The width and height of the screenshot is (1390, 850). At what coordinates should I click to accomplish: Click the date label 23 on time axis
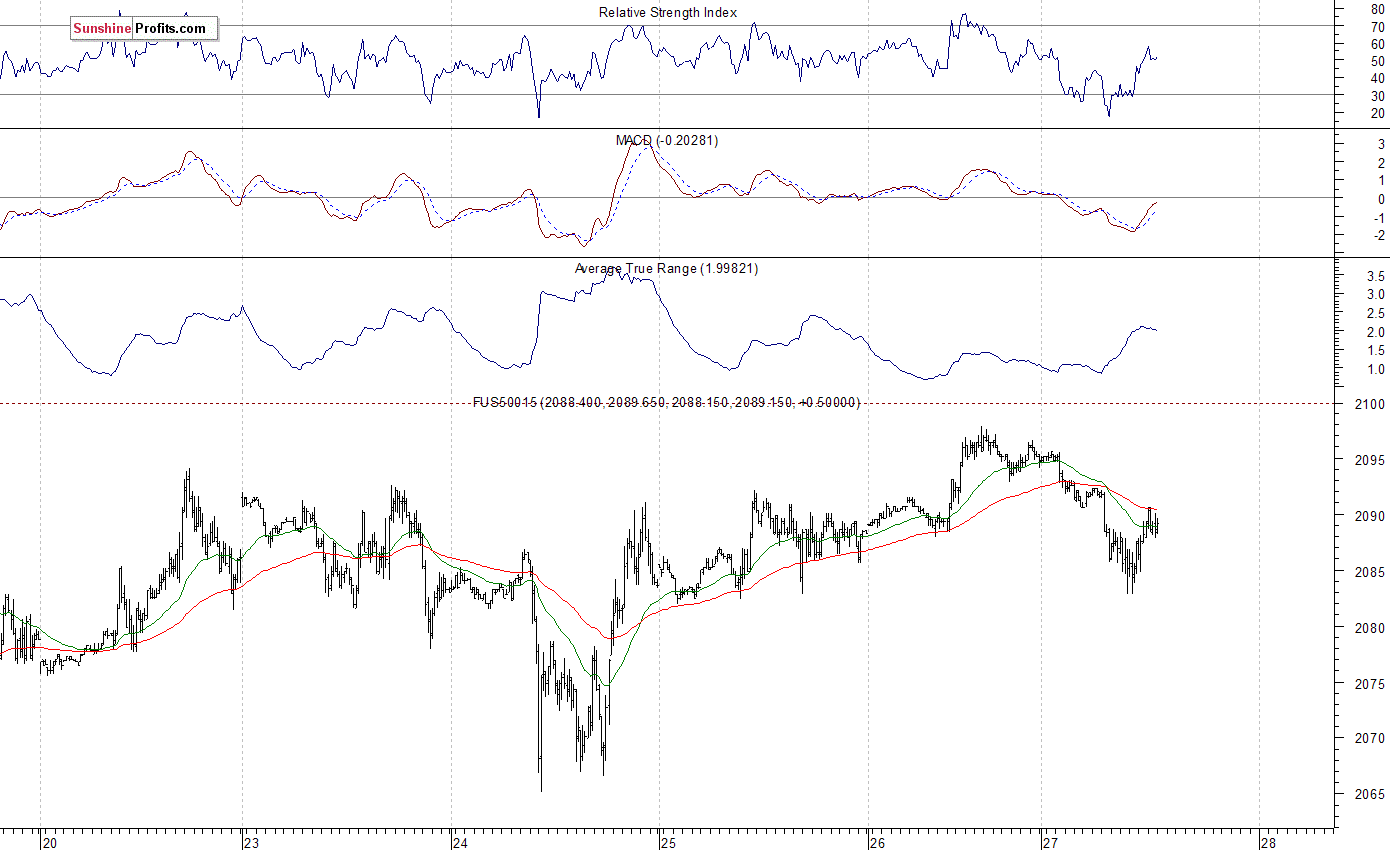[x=253, y=842]
